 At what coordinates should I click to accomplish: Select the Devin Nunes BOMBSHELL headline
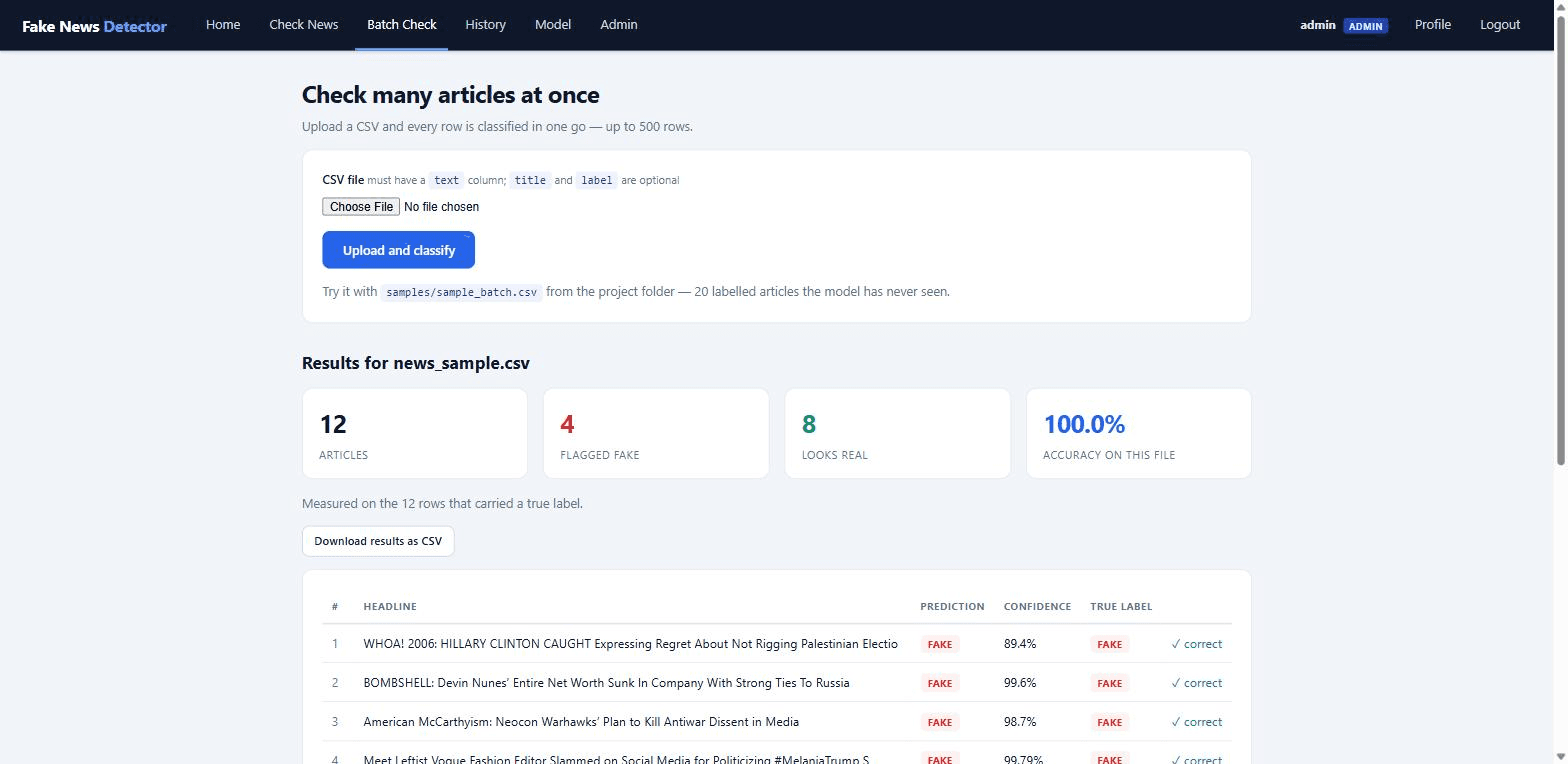[606, 683]
